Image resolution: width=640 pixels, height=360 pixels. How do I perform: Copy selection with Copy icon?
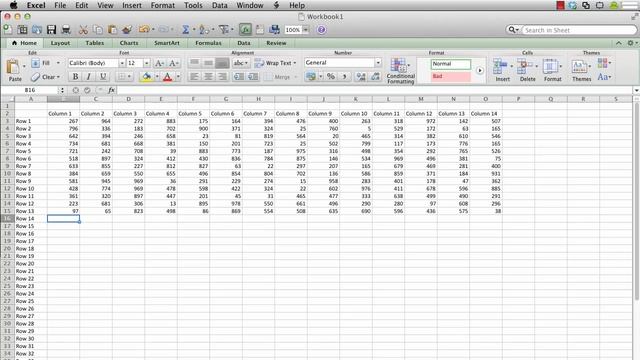coord(98,29)
